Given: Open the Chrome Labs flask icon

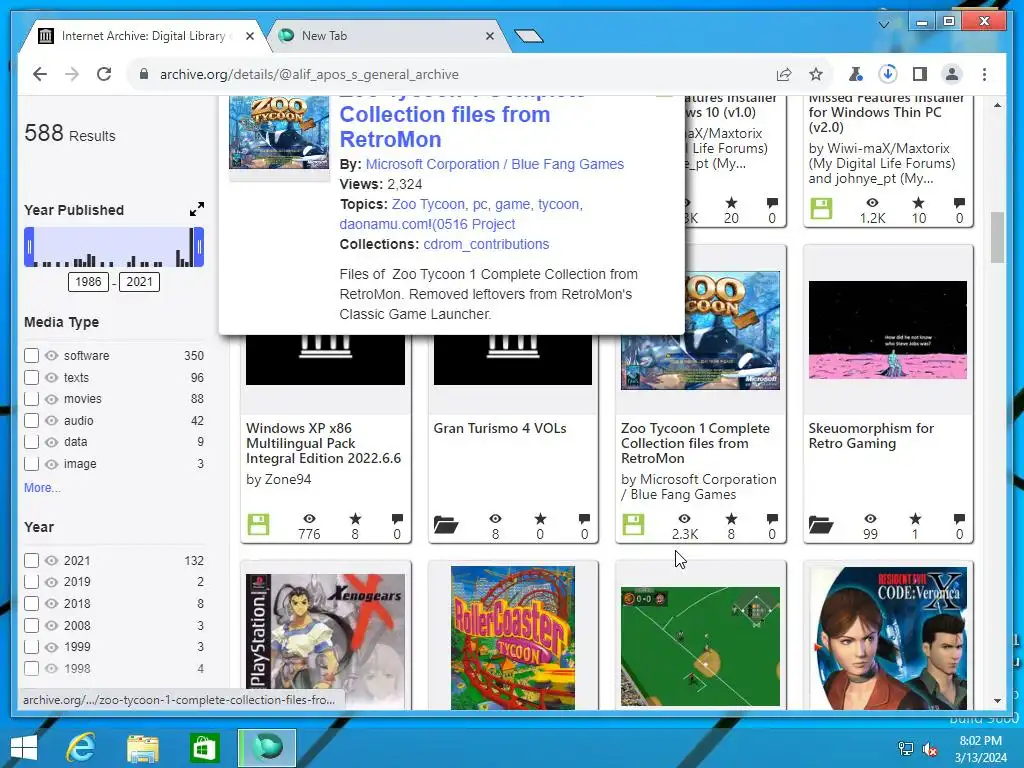Looking at the screenshot, I should click(856, 74).
